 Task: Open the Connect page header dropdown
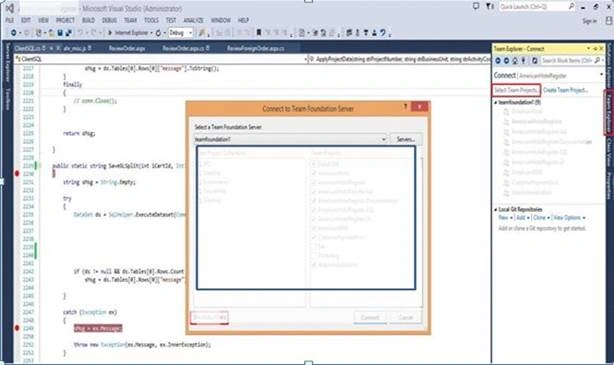point(601,74)
